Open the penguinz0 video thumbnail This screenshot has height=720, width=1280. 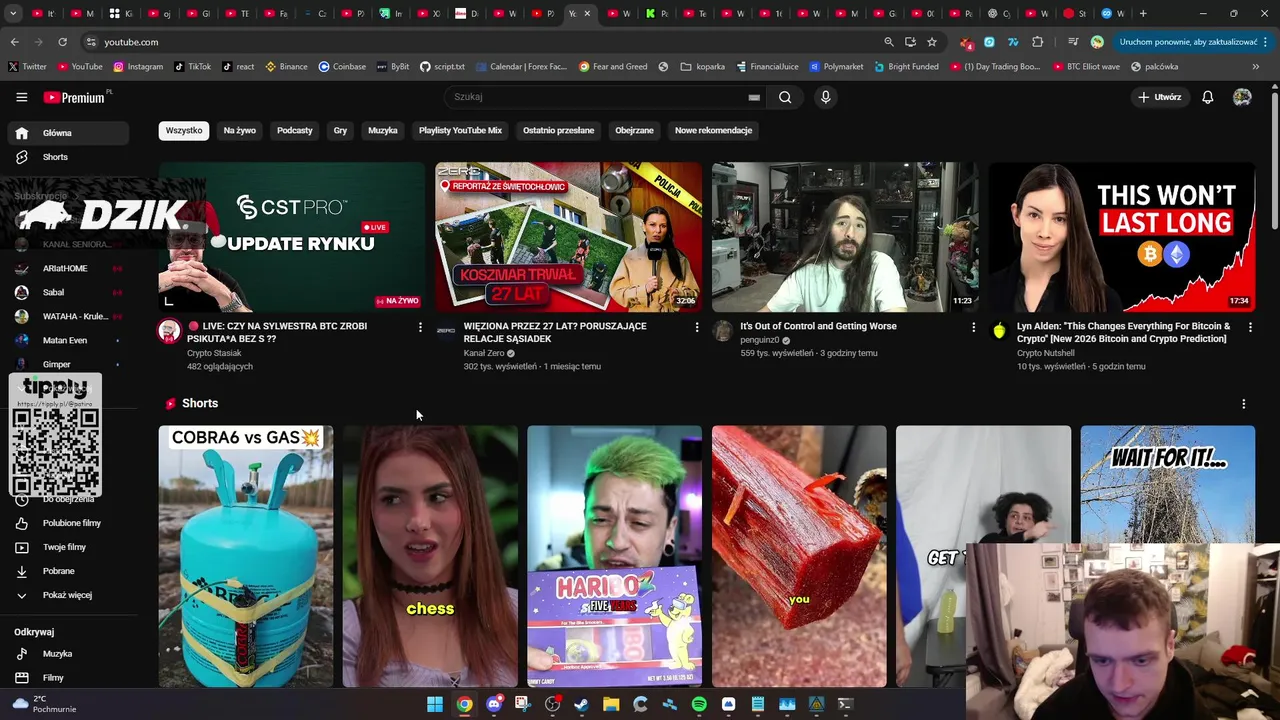(x=845, y=237)
